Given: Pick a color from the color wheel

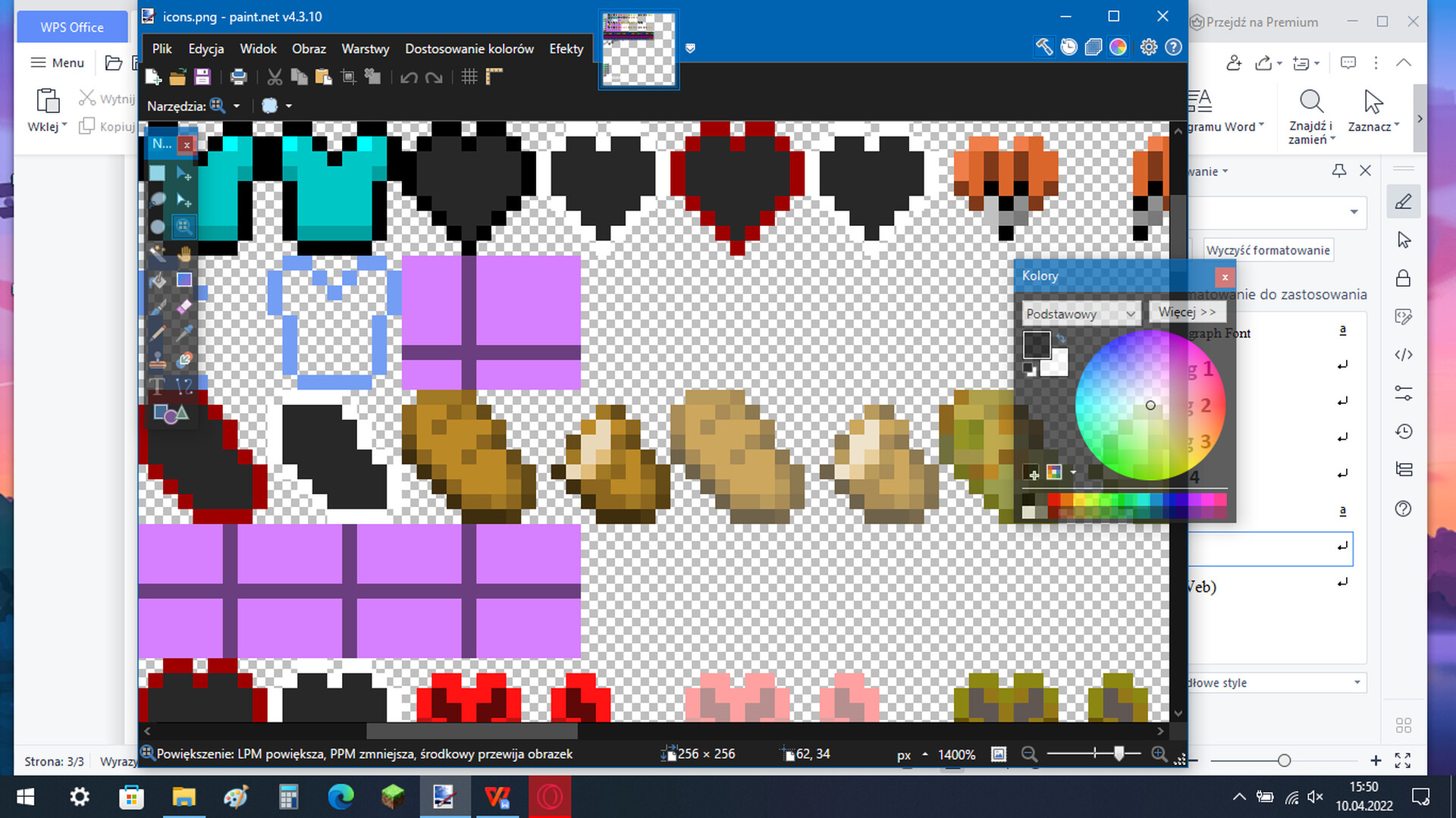Looking at the screenshot, I should [x=1150, y=406].
